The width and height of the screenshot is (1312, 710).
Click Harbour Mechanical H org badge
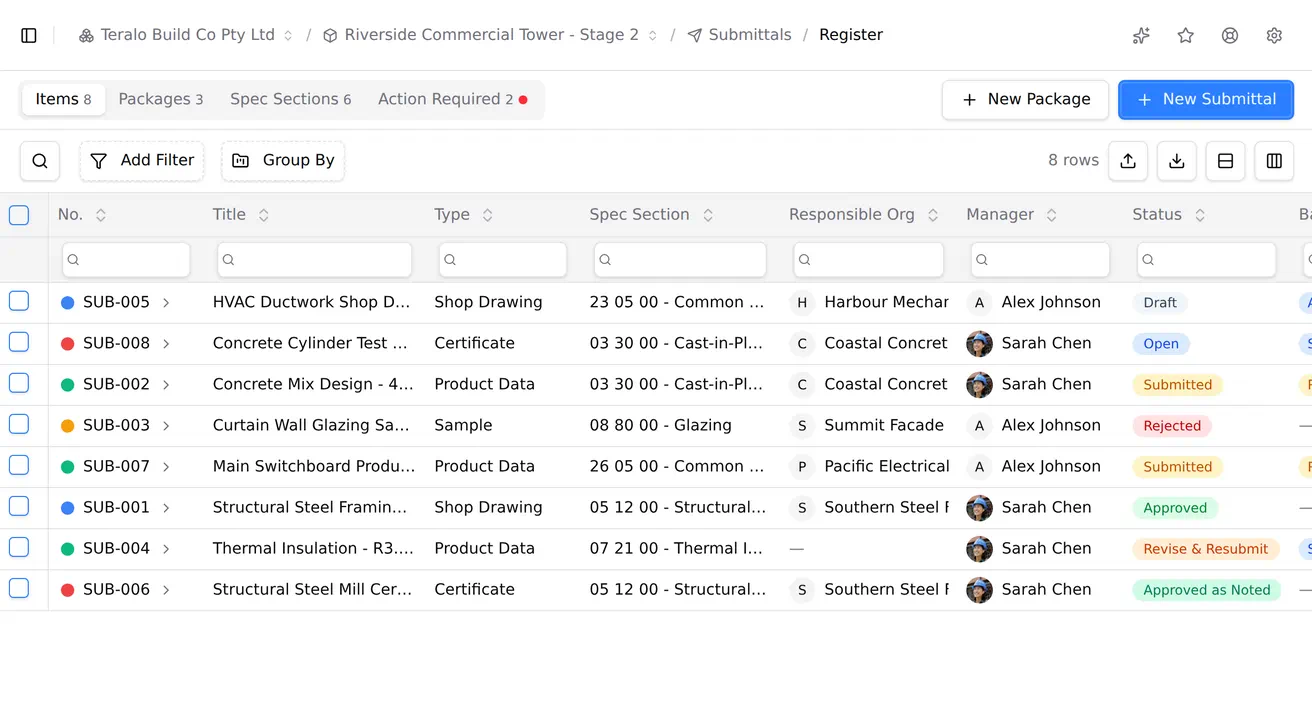(802, 303)
